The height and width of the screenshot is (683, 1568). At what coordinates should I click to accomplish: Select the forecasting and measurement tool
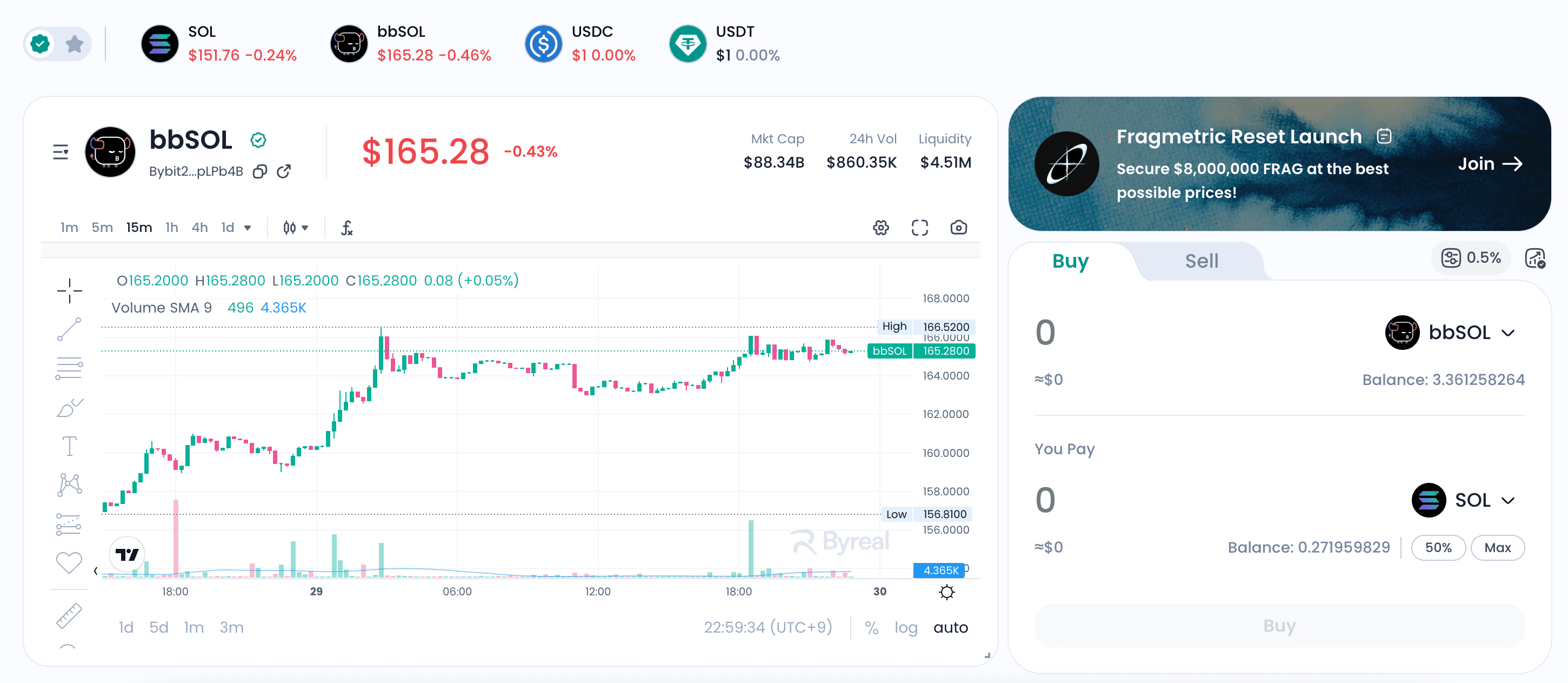(69, 524)
